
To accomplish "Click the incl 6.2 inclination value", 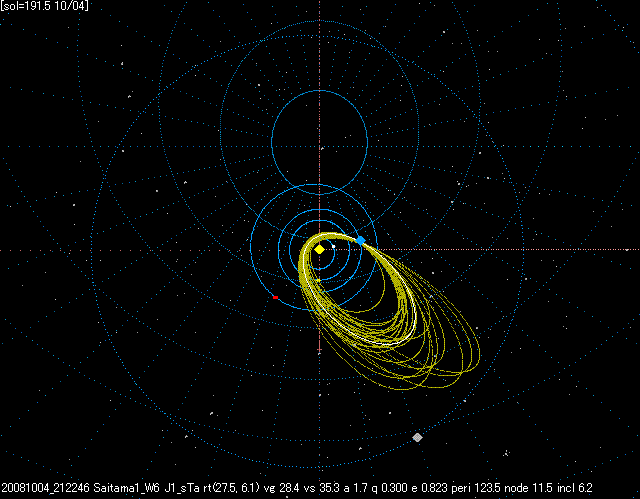I will 575,488.
